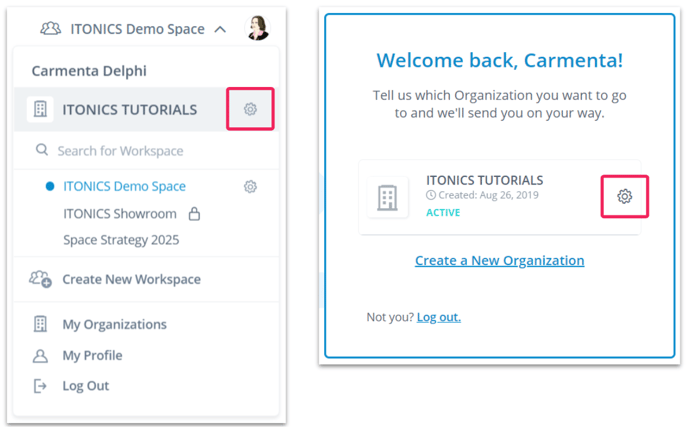The image size is (688, 432).
Task: Open the ITONICS TUTORIALS organization card title
Action: pos(484,180)
